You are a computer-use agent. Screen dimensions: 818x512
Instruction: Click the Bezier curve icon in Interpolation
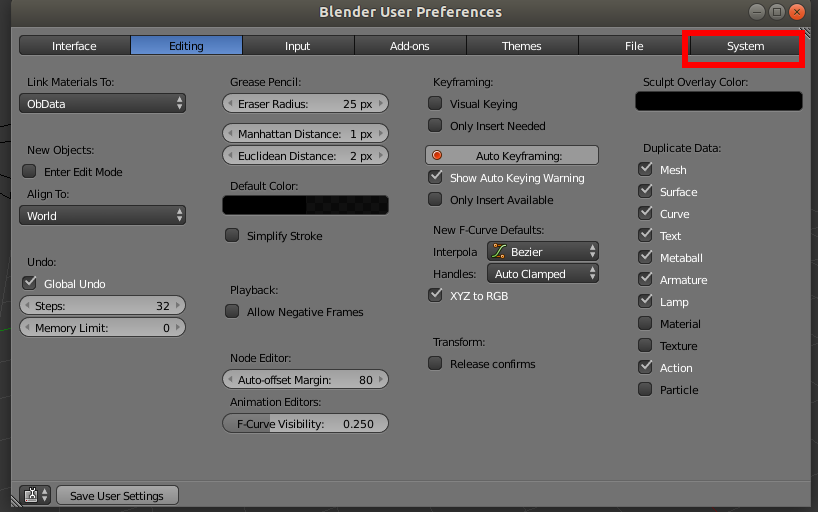pos(499,252)
